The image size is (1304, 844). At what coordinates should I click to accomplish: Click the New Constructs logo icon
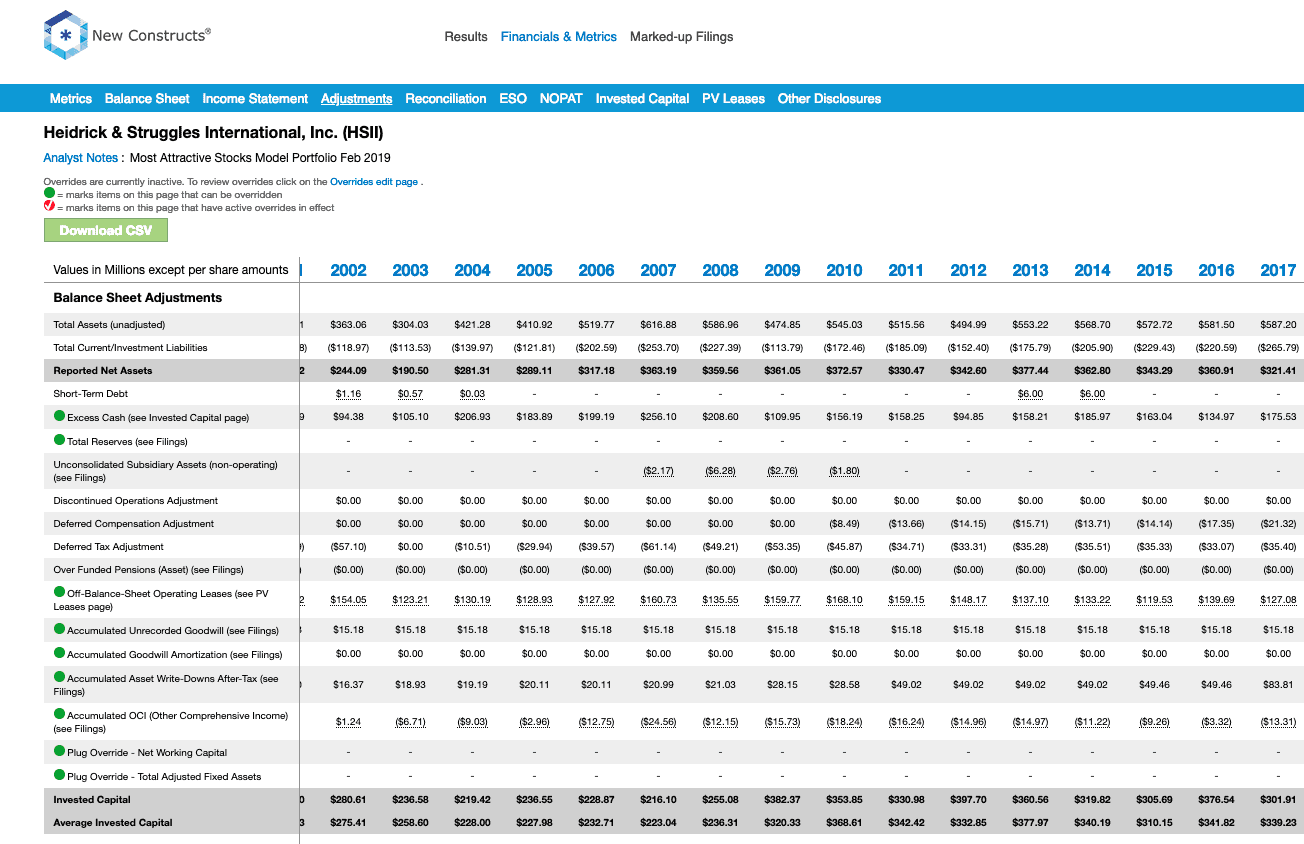pyautogui.click(x=66, y=35)
